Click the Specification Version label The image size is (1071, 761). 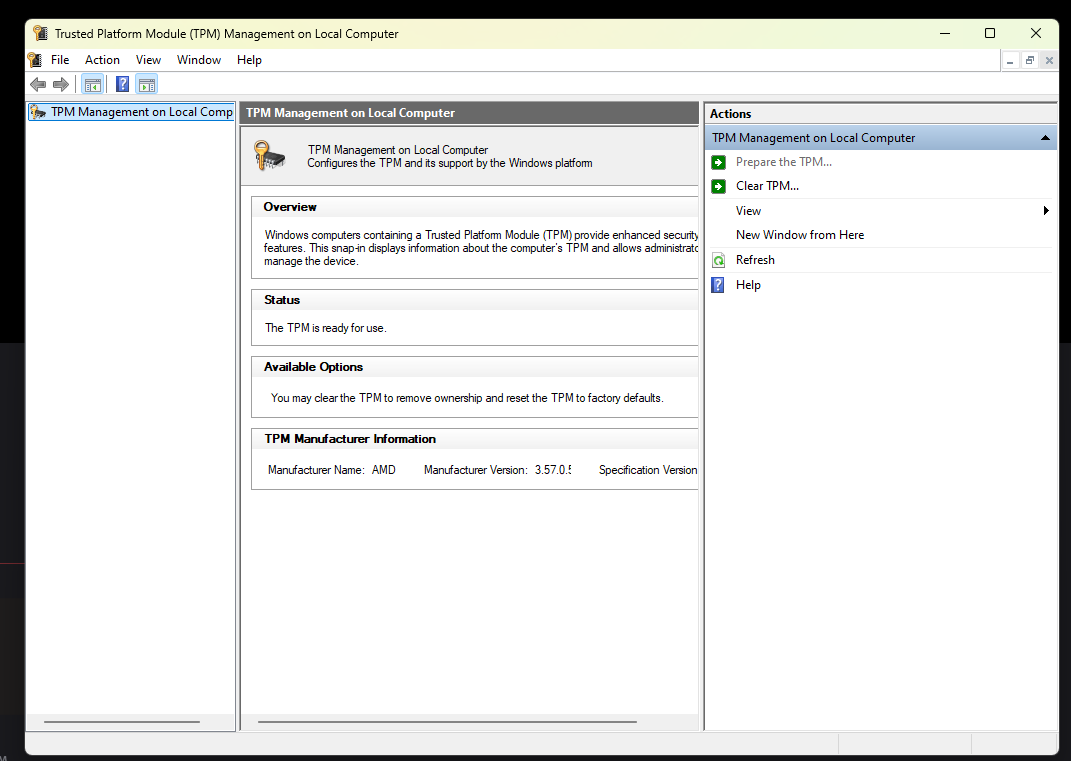pyautogui.click(x=648, y=470)
